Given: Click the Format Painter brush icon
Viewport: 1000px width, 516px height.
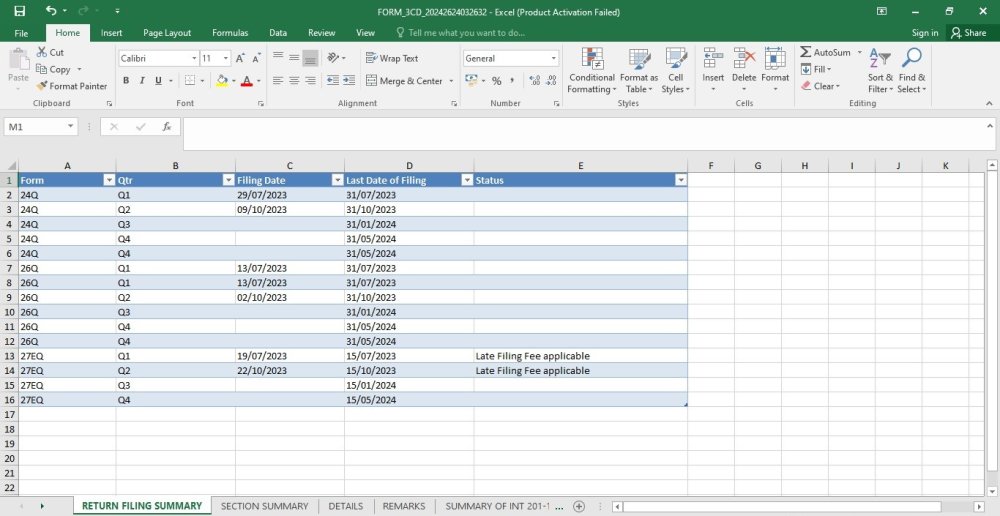Looking at the screenshot, I should [42, 86].
